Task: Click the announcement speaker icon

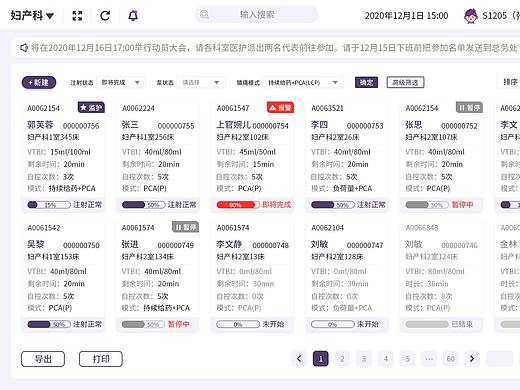Action: coord(24,48)
